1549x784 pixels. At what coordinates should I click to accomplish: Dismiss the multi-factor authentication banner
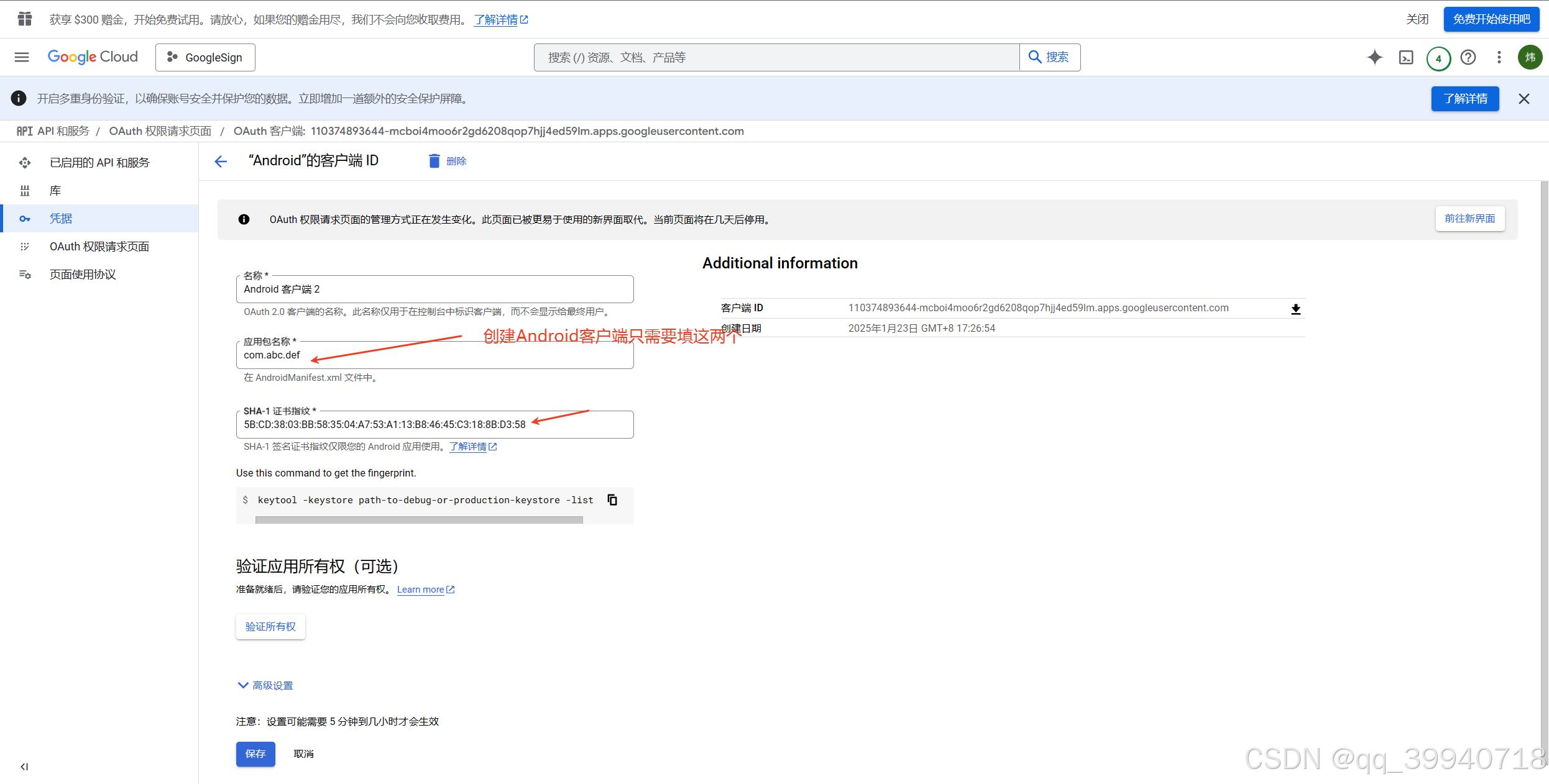click(x=1524, y=99)
